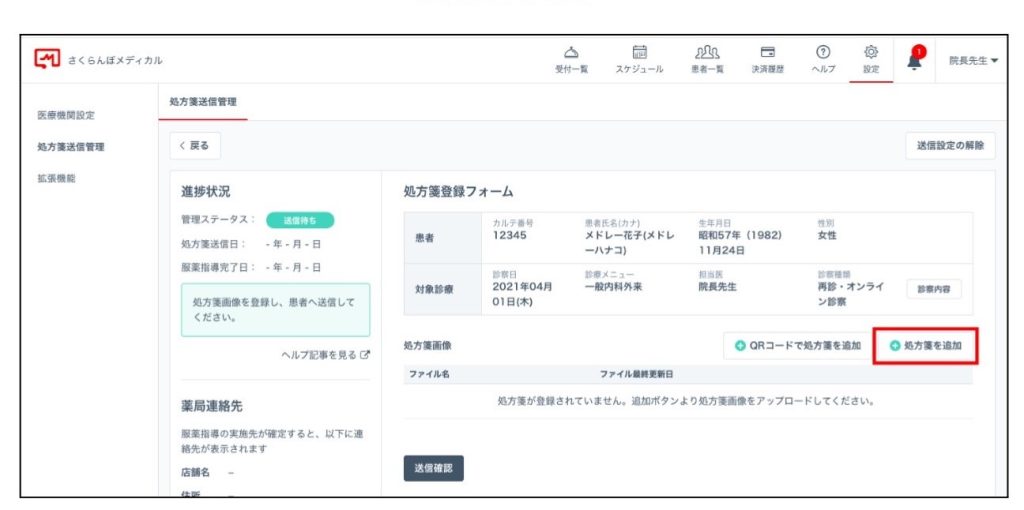Viewport: 1024px width, 510px height.
Task: Click the さくらんぼメディカル logo icon
Action: click(47, 59)
